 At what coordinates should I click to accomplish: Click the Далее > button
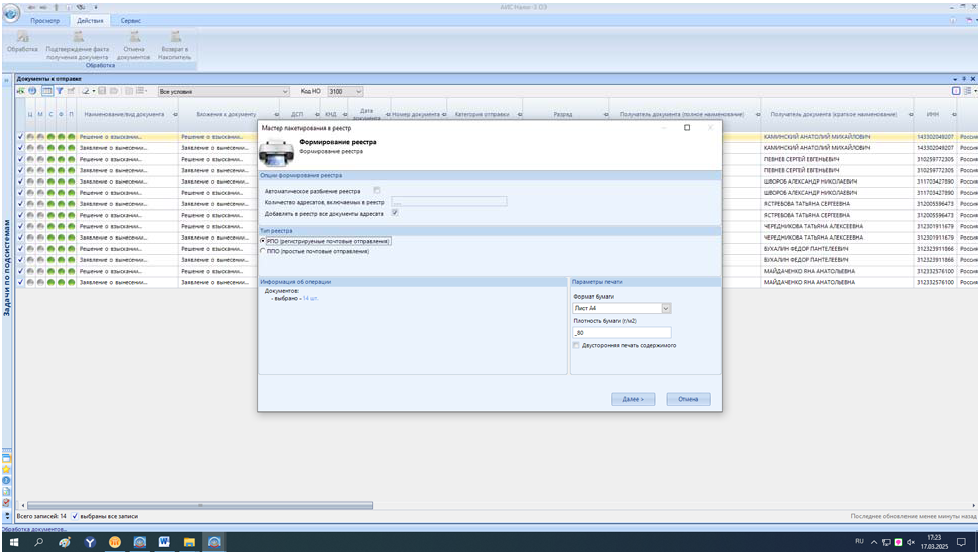[632, 398]
